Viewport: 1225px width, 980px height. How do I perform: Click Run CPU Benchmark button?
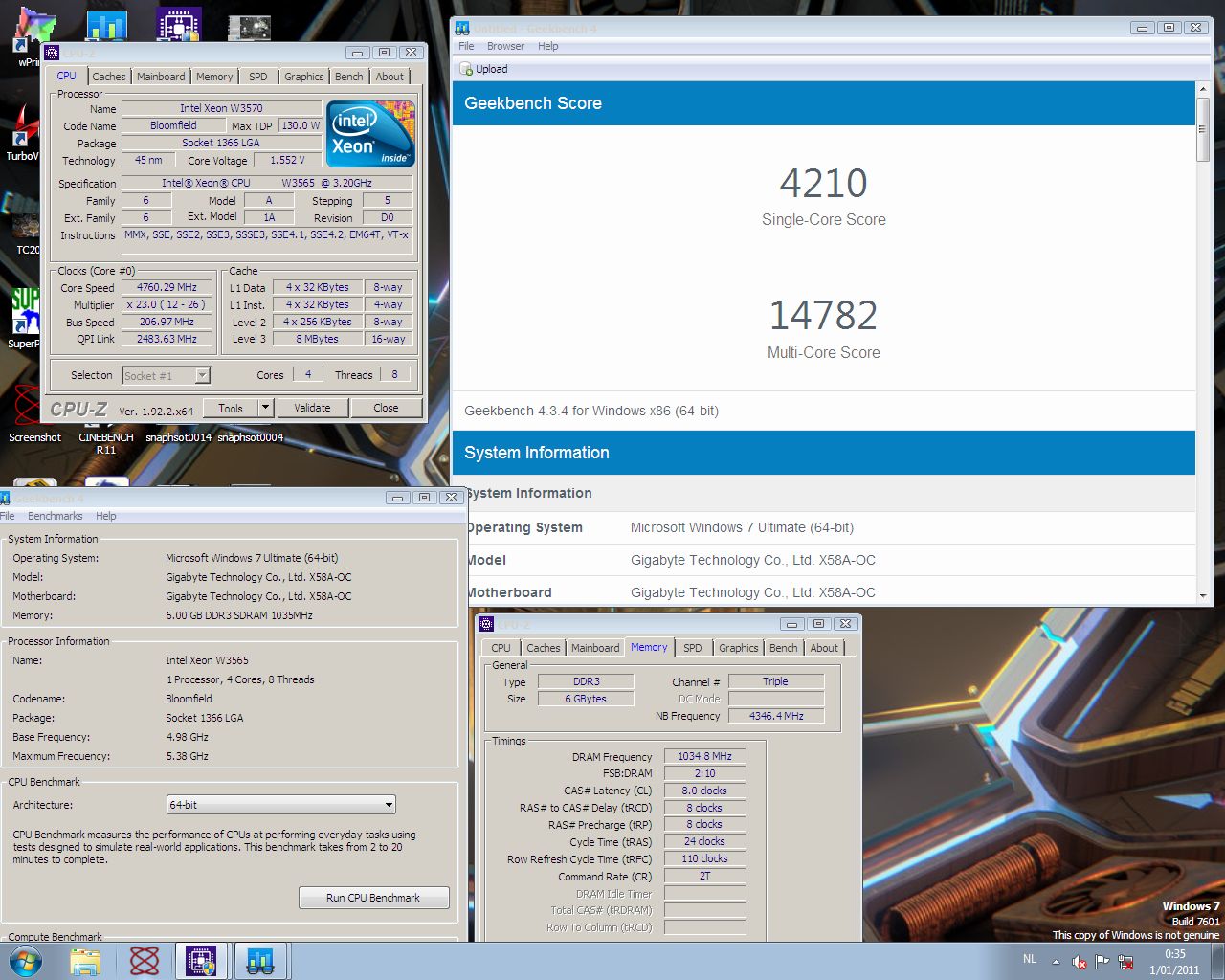point(373,898)
